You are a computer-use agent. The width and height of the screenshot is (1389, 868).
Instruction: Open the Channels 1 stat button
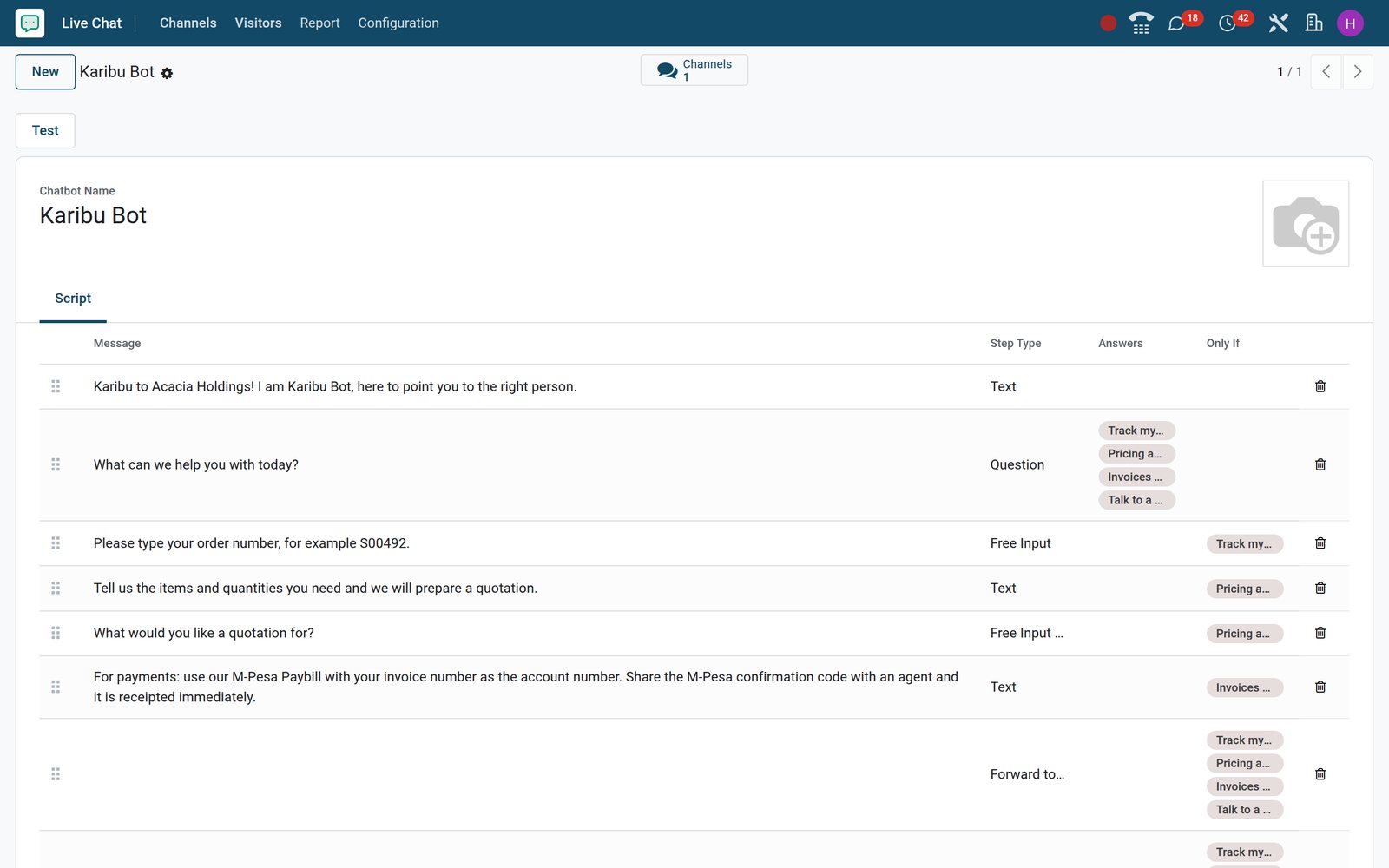coord(694,70)
